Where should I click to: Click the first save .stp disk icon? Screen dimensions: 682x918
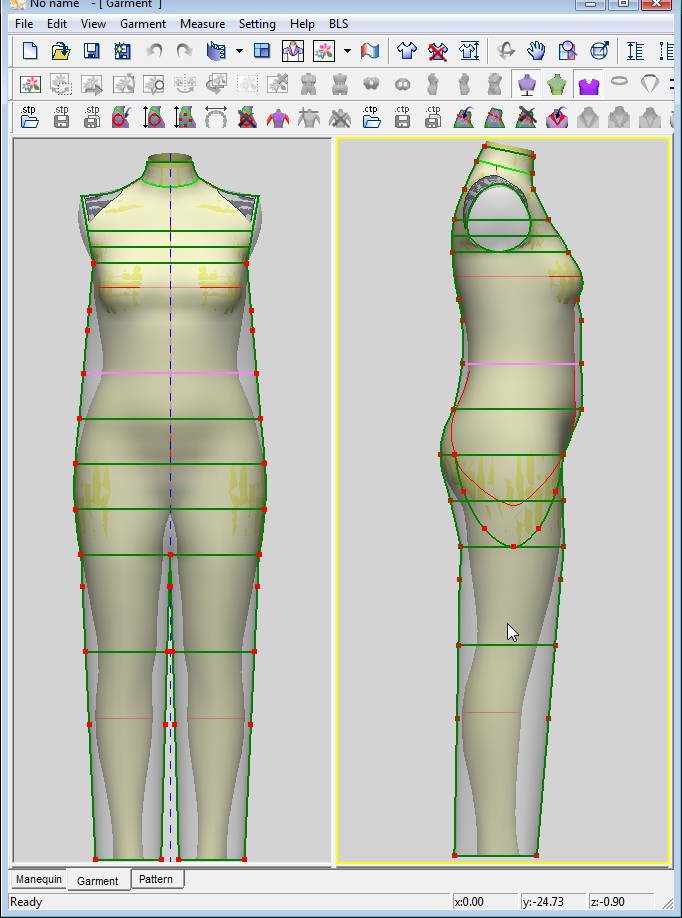coord(60,117)
